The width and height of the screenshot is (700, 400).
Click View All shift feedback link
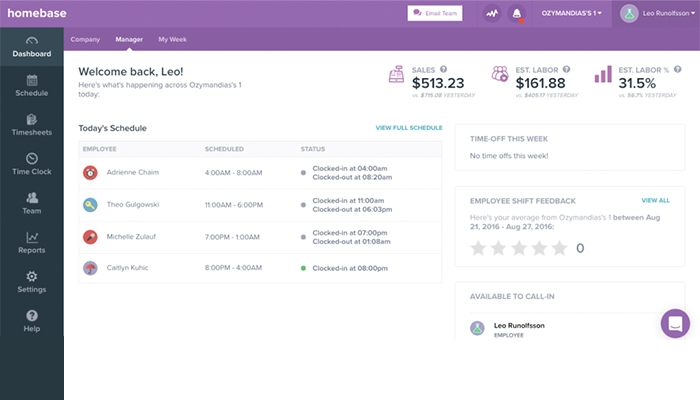tap(655, 200)
